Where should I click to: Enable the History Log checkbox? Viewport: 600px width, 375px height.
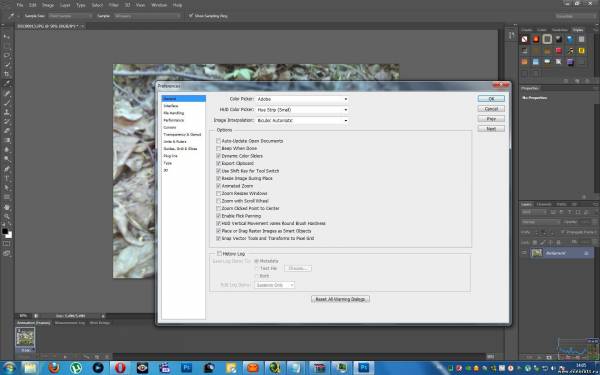(219, 253)
